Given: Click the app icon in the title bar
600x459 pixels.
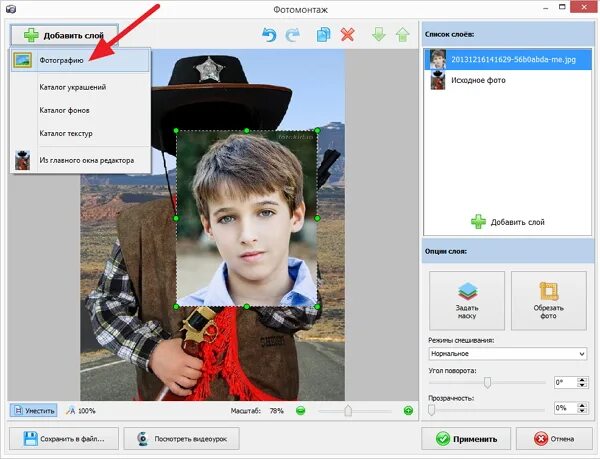Looking at the screenshot, I should pos(11,8).
